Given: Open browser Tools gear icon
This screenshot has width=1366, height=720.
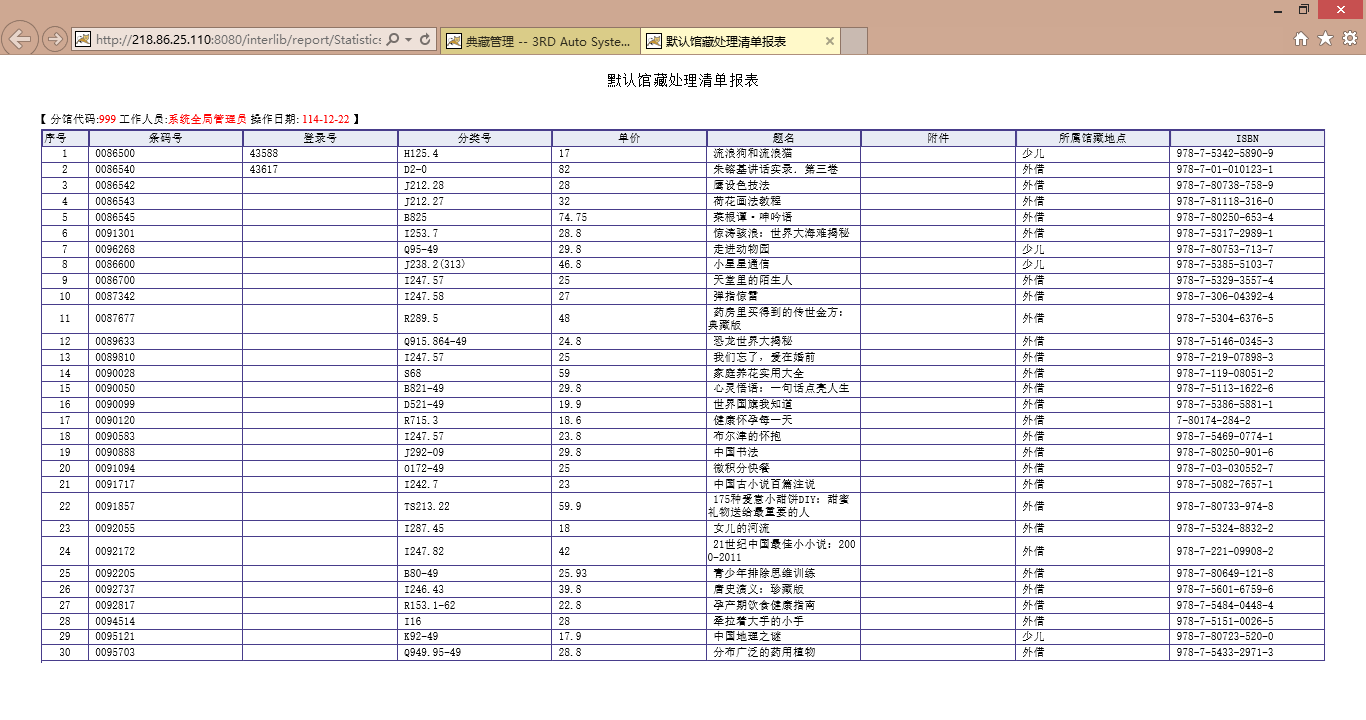Looking at the screenshot, I should 1349,39.
